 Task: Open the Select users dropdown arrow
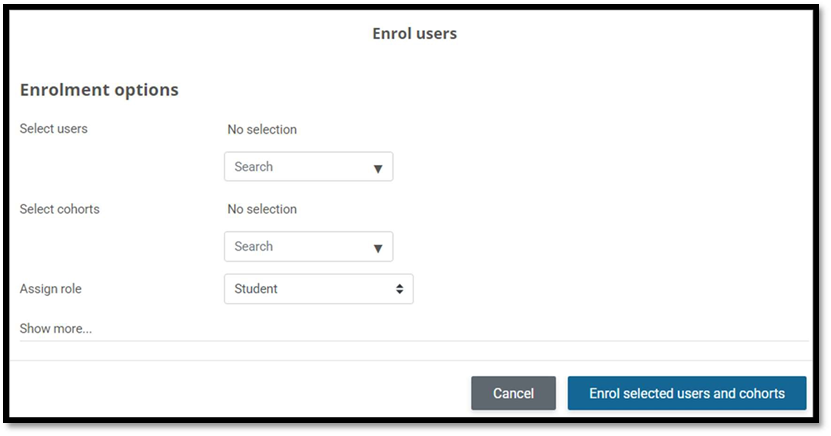tap(378, 168)
